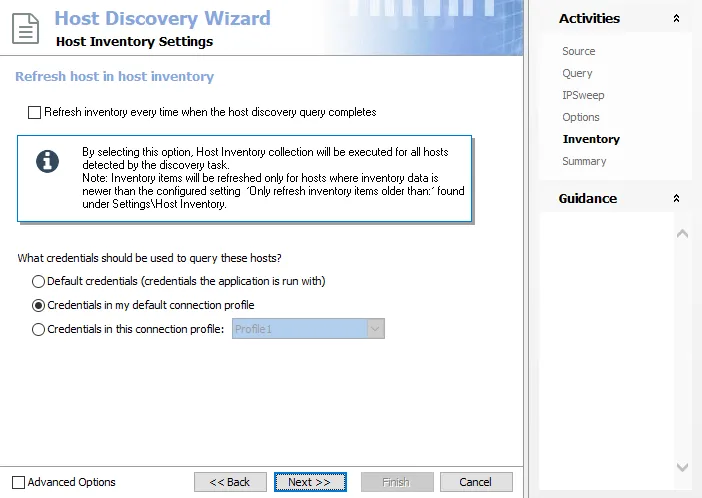Select the Inventory activity step

pyautogui.click(x=591, y=139)
